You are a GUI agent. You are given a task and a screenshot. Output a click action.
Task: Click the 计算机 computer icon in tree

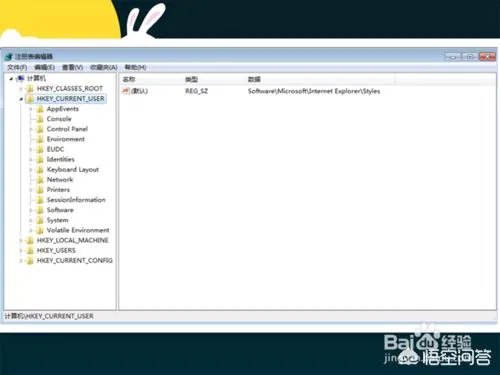pyautogui.click(x=21, y=78)
